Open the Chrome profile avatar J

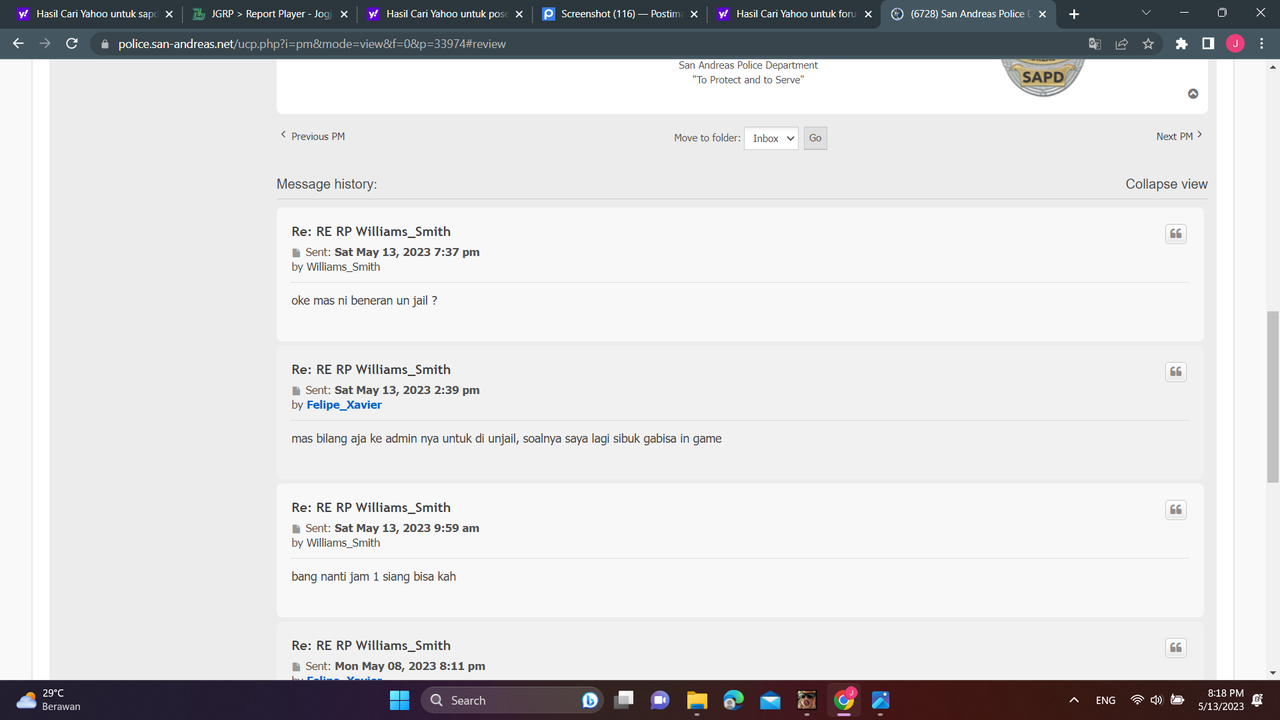click(x=1235, y=44)
